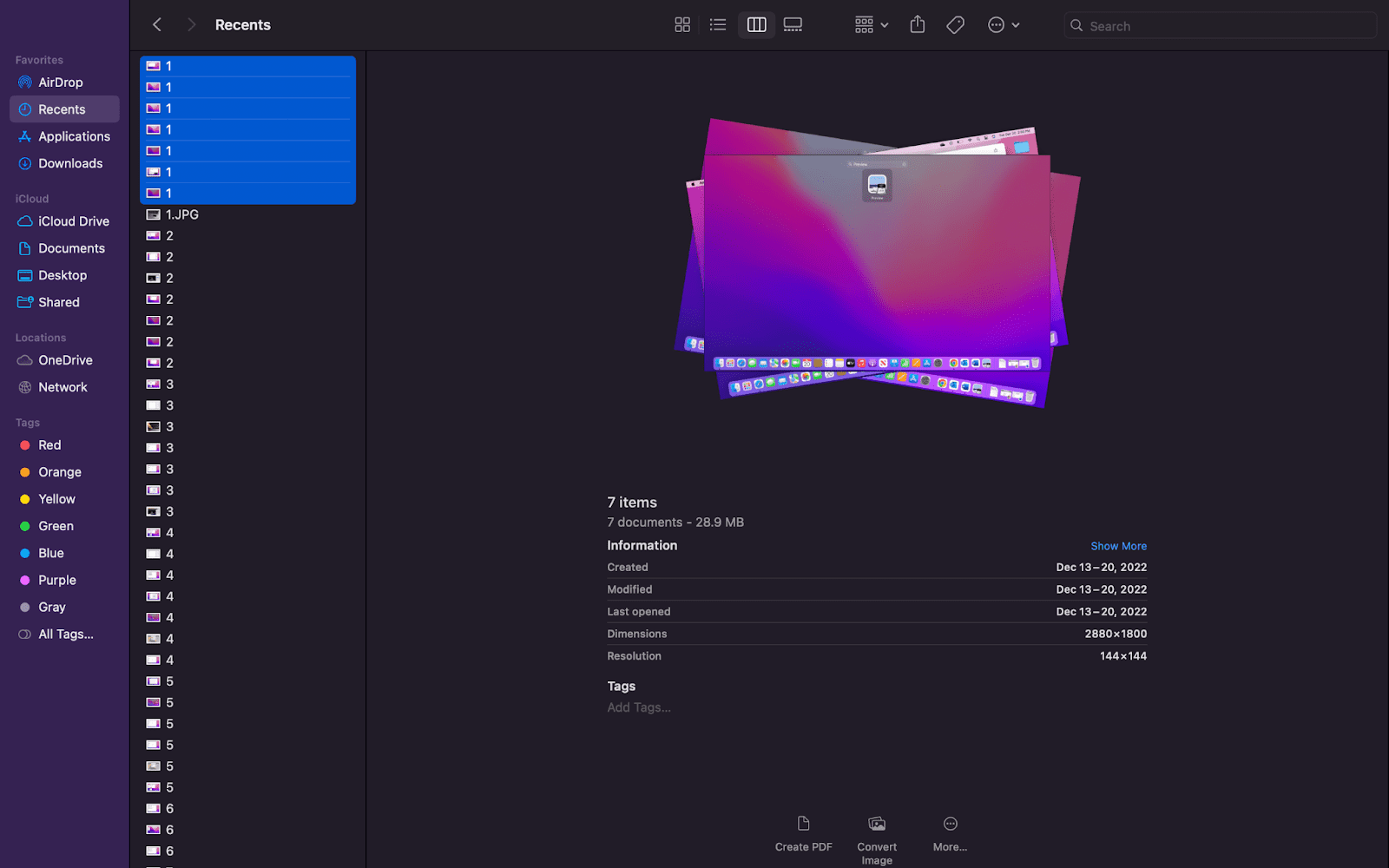The width and height of the screenshot is (1389, 868).
Task: Click the Tags section header
Action: pyautogui.click(x=28, y=423)
